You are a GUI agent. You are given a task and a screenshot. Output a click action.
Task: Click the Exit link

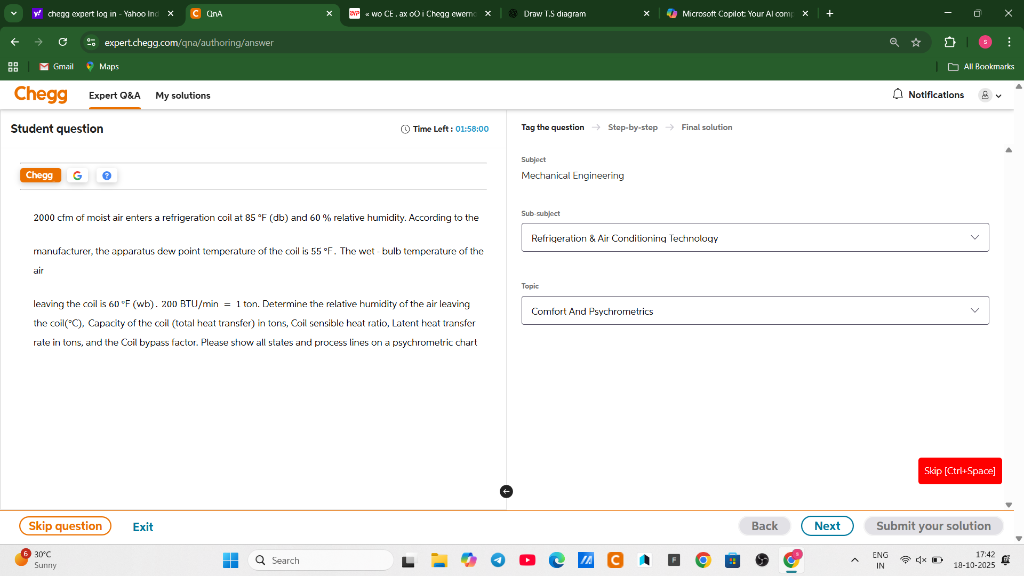click(142, 526)
